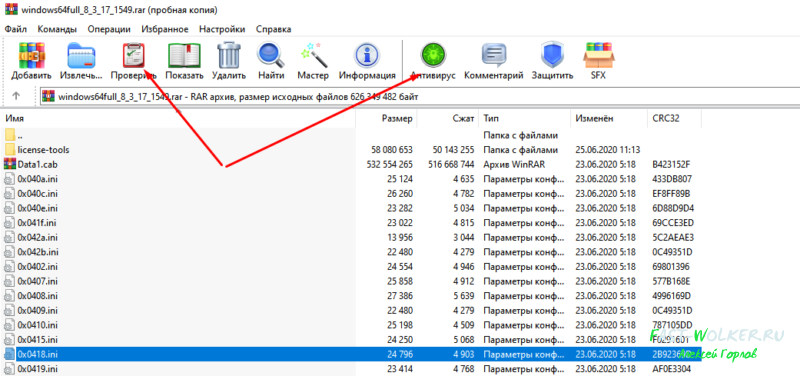This screenshot has height=376, width=800.
Task: Launch the Мастер (Wizard) wand icon
Action: 313,56
